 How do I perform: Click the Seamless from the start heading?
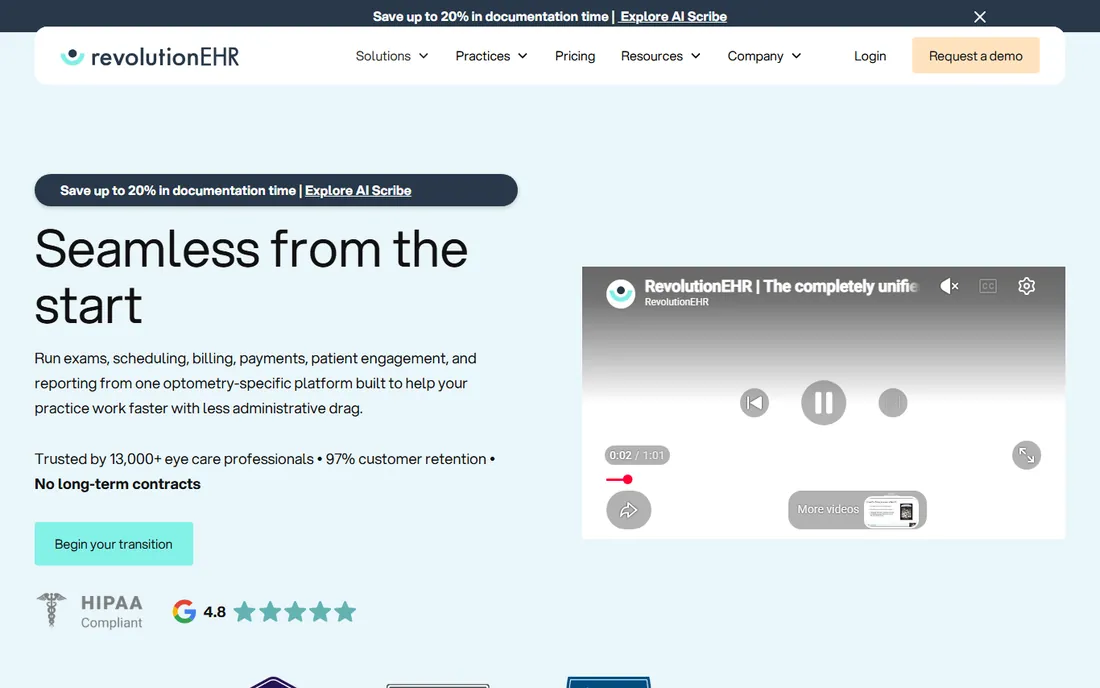click(251, 277)
